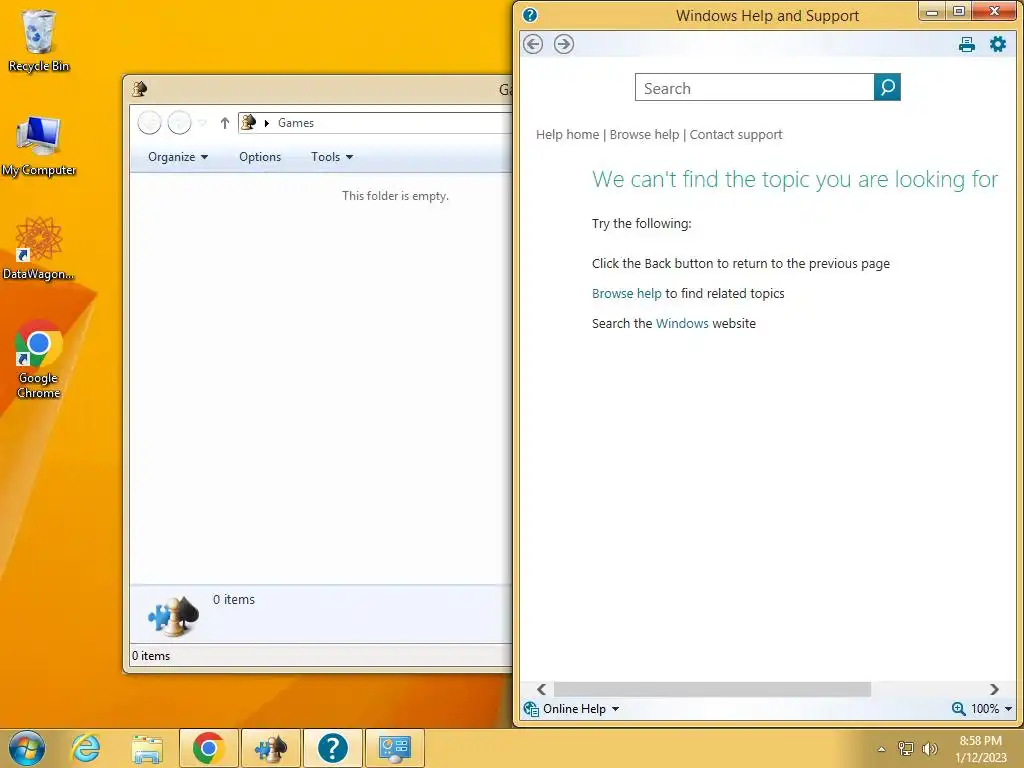Viewport: 1024px width, 768px height.
Task: Go up one level in Games window
Action: click(x=225, y=123)
